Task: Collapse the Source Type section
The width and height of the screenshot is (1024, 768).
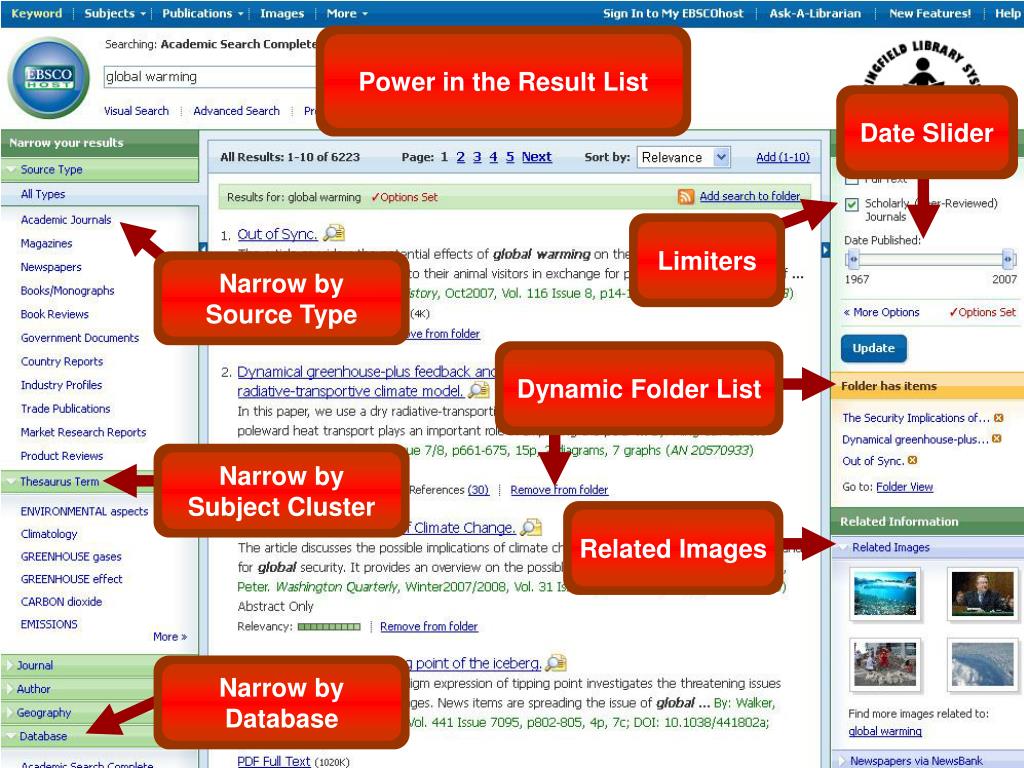Action: point(11,170)
